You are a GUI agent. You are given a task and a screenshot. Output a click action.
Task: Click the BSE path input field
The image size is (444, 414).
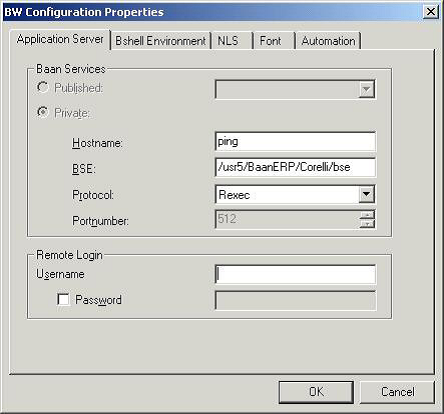point(295,167)
